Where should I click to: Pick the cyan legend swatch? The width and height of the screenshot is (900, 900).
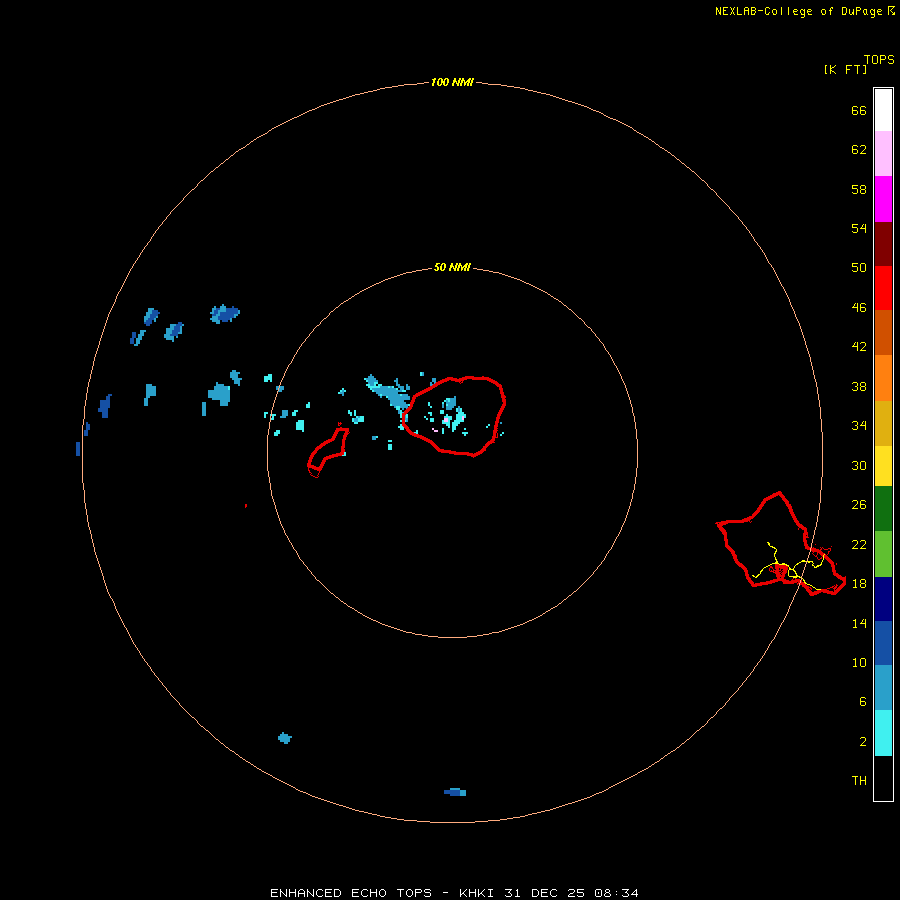(x=883, y=733)
